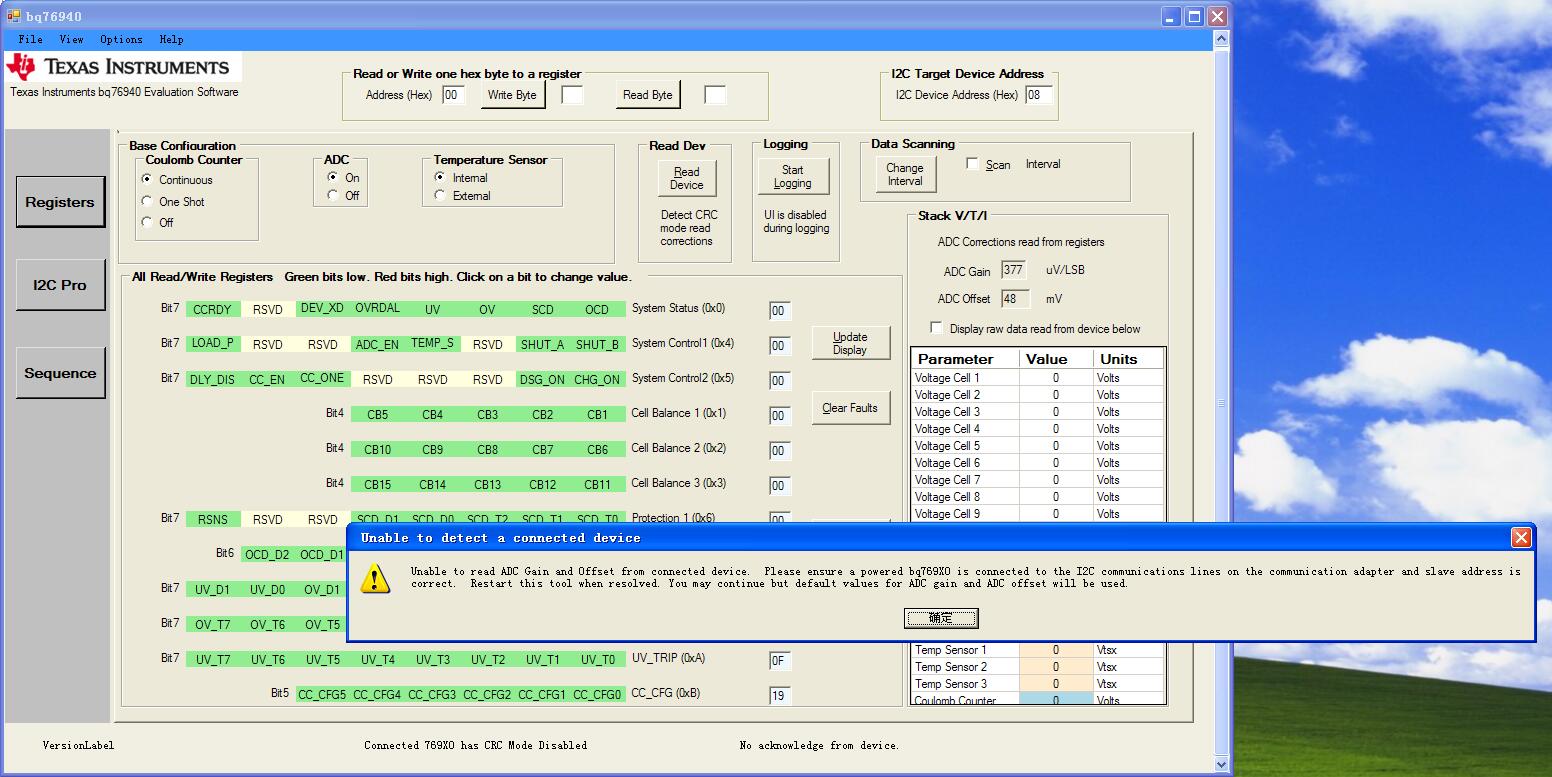Click the UV_TRIP (0xA) value field
Image resolution: width=1552 pixels, height=777 pixels.
780,661
